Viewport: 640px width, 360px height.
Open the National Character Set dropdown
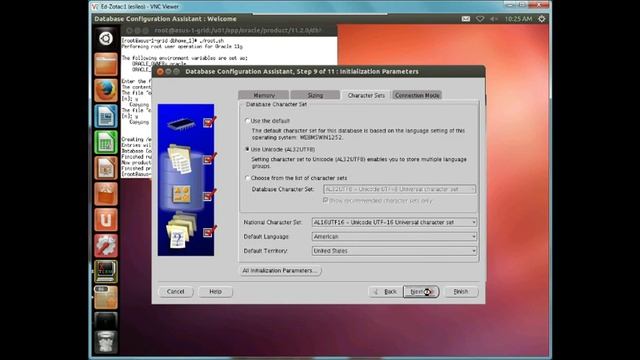[394, 222]
